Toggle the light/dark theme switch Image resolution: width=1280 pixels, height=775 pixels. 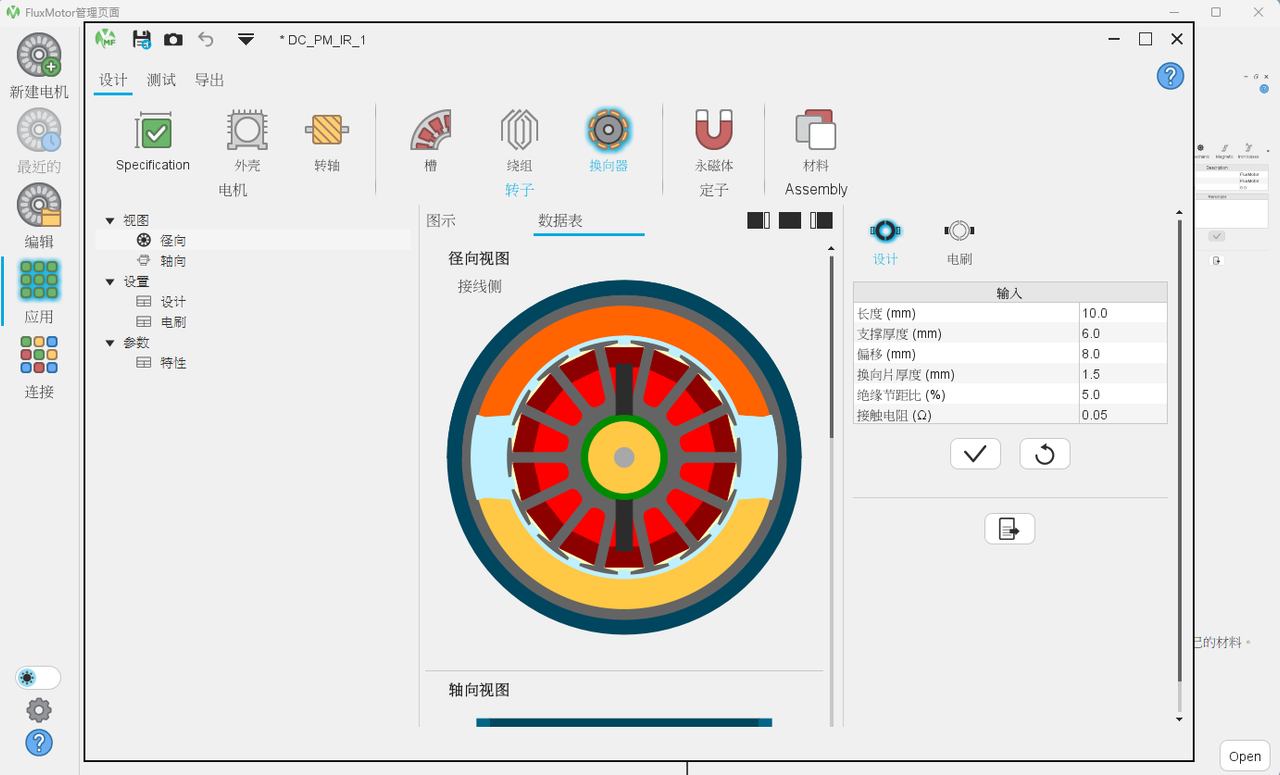click(38, 678)
